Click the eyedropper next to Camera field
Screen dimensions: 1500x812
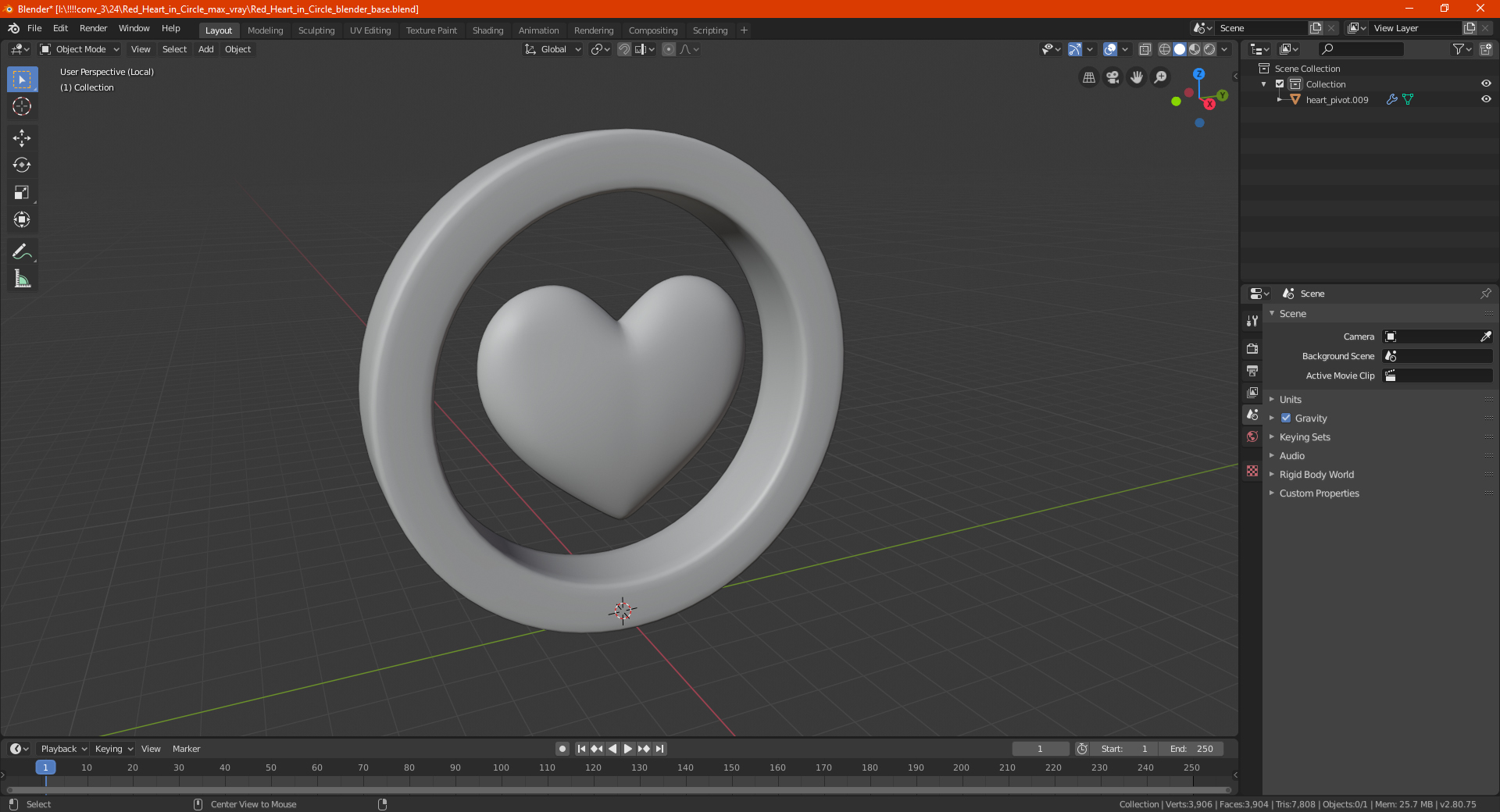1485,337
